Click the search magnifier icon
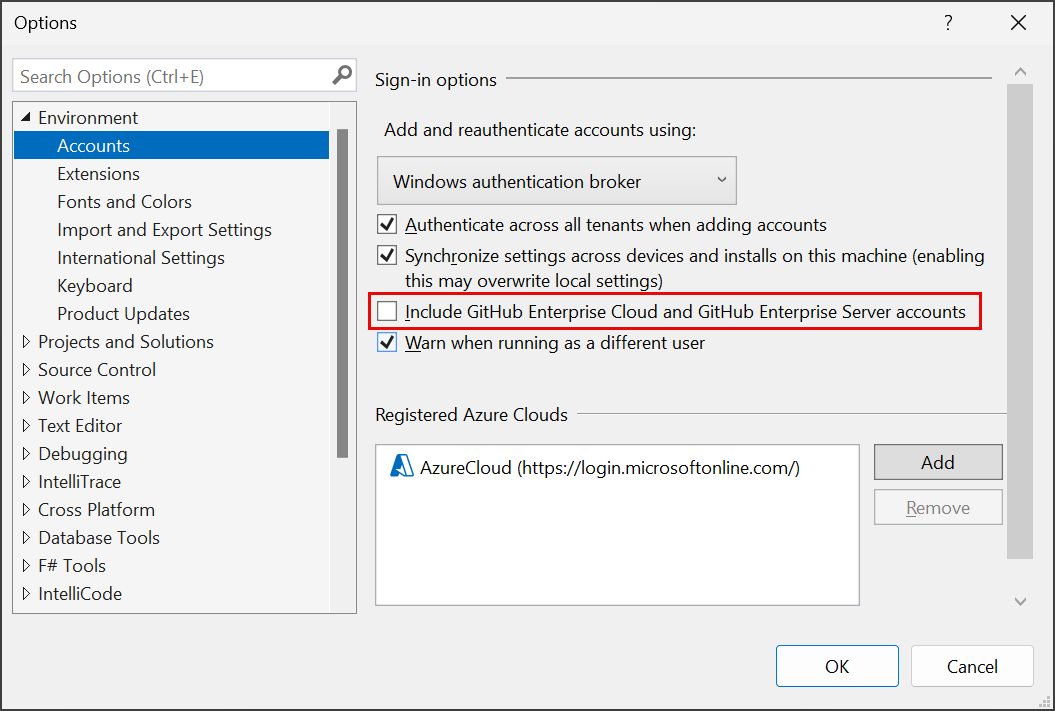Image resolution: width=1055 pixels, height=711 pixels. tap(343, 75)
